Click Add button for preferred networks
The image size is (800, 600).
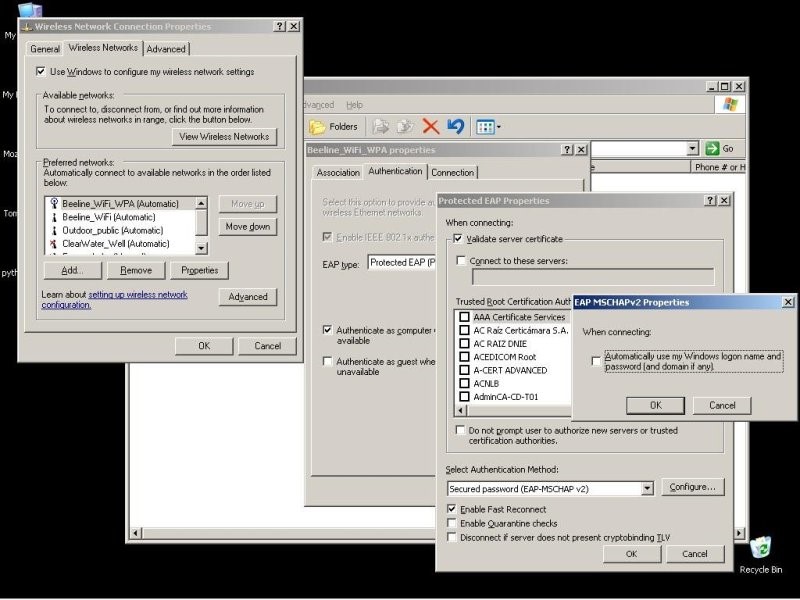coord(72,270)
